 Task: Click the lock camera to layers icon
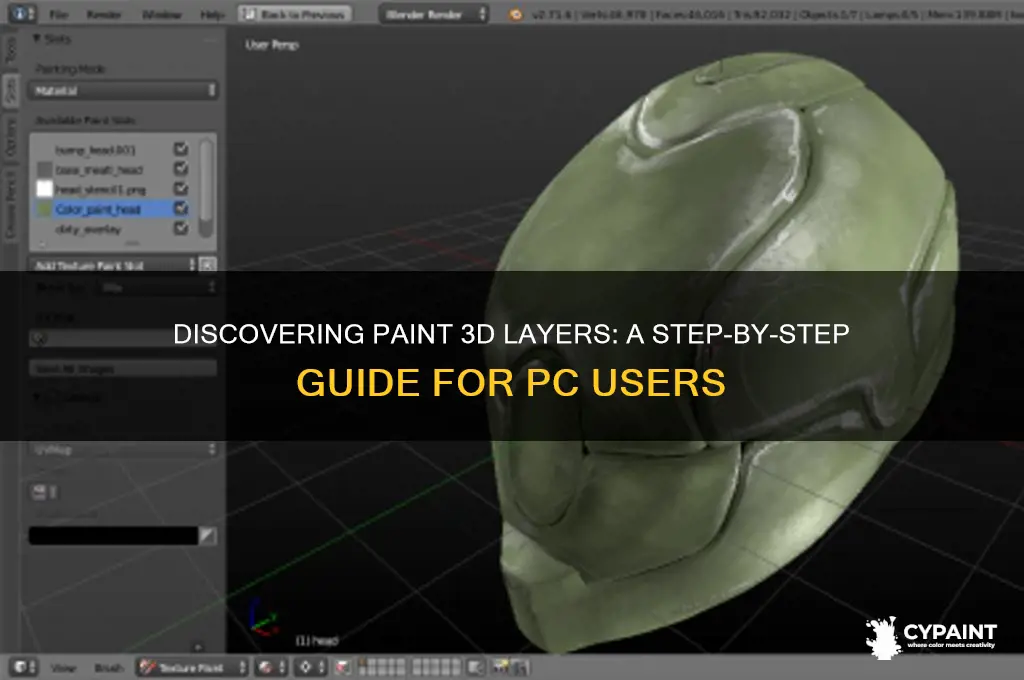[475, 668]
